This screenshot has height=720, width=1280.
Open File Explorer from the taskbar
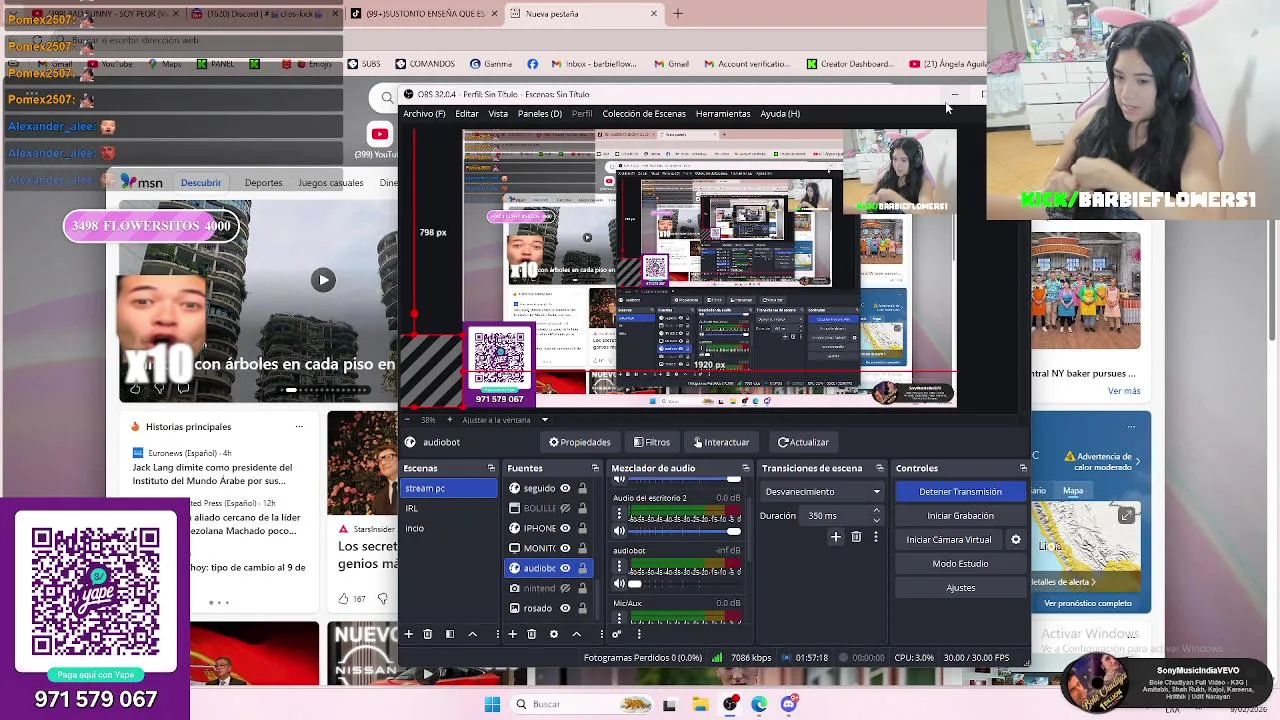700,704
